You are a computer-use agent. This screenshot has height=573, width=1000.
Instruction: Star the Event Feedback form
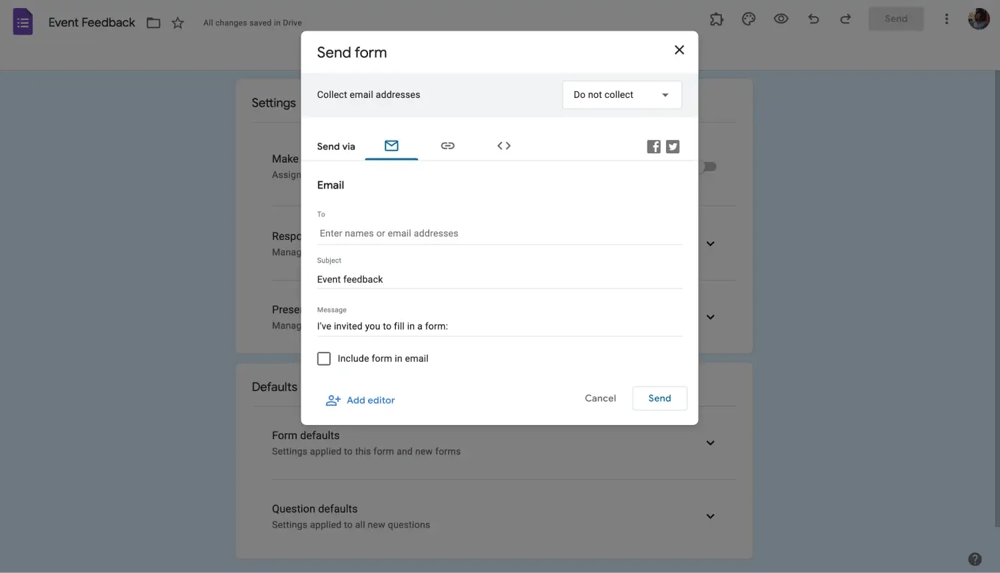coord(178,23)
